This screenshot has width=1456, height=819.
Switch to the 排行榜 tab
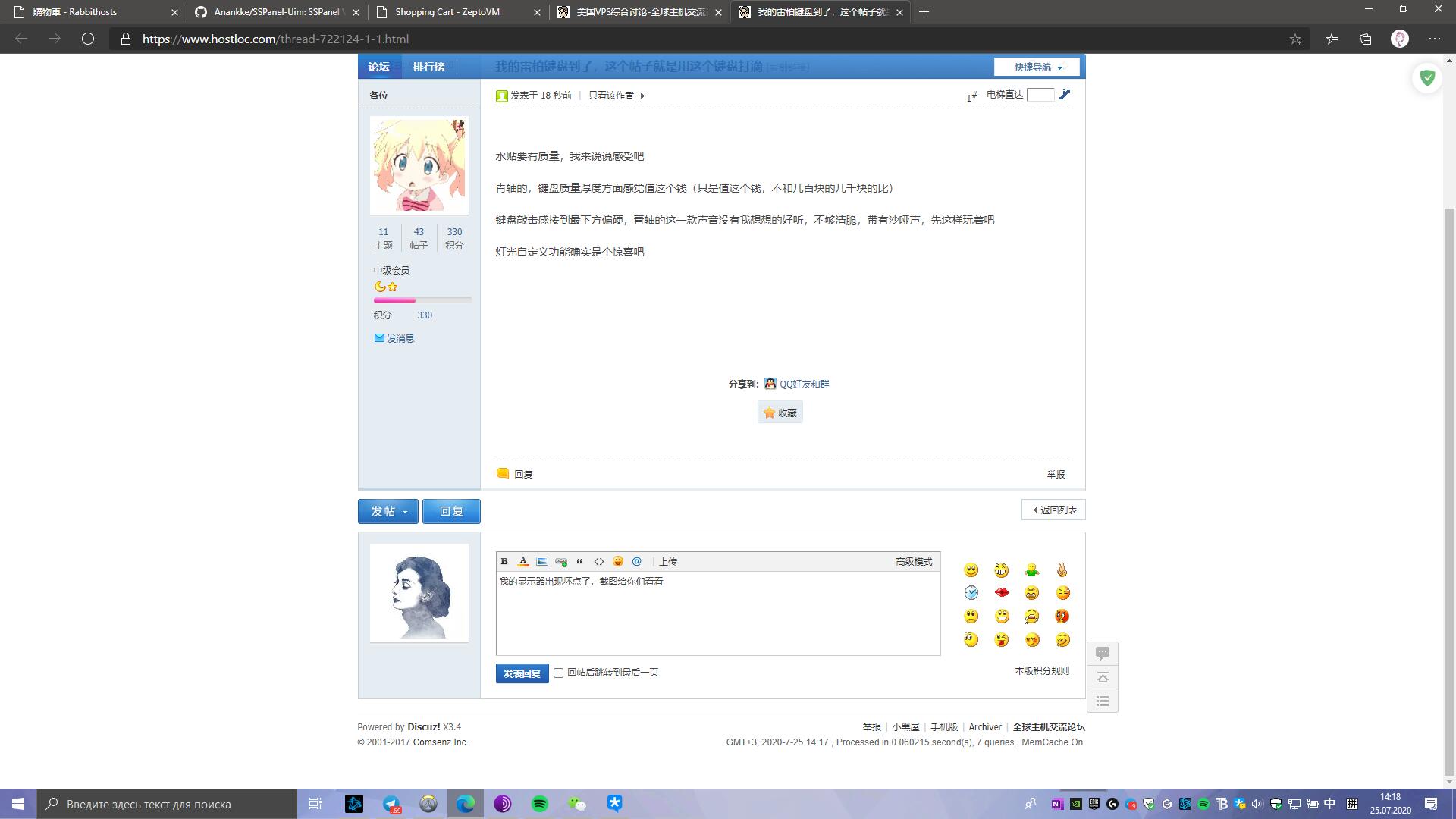(x=428, y=67)
